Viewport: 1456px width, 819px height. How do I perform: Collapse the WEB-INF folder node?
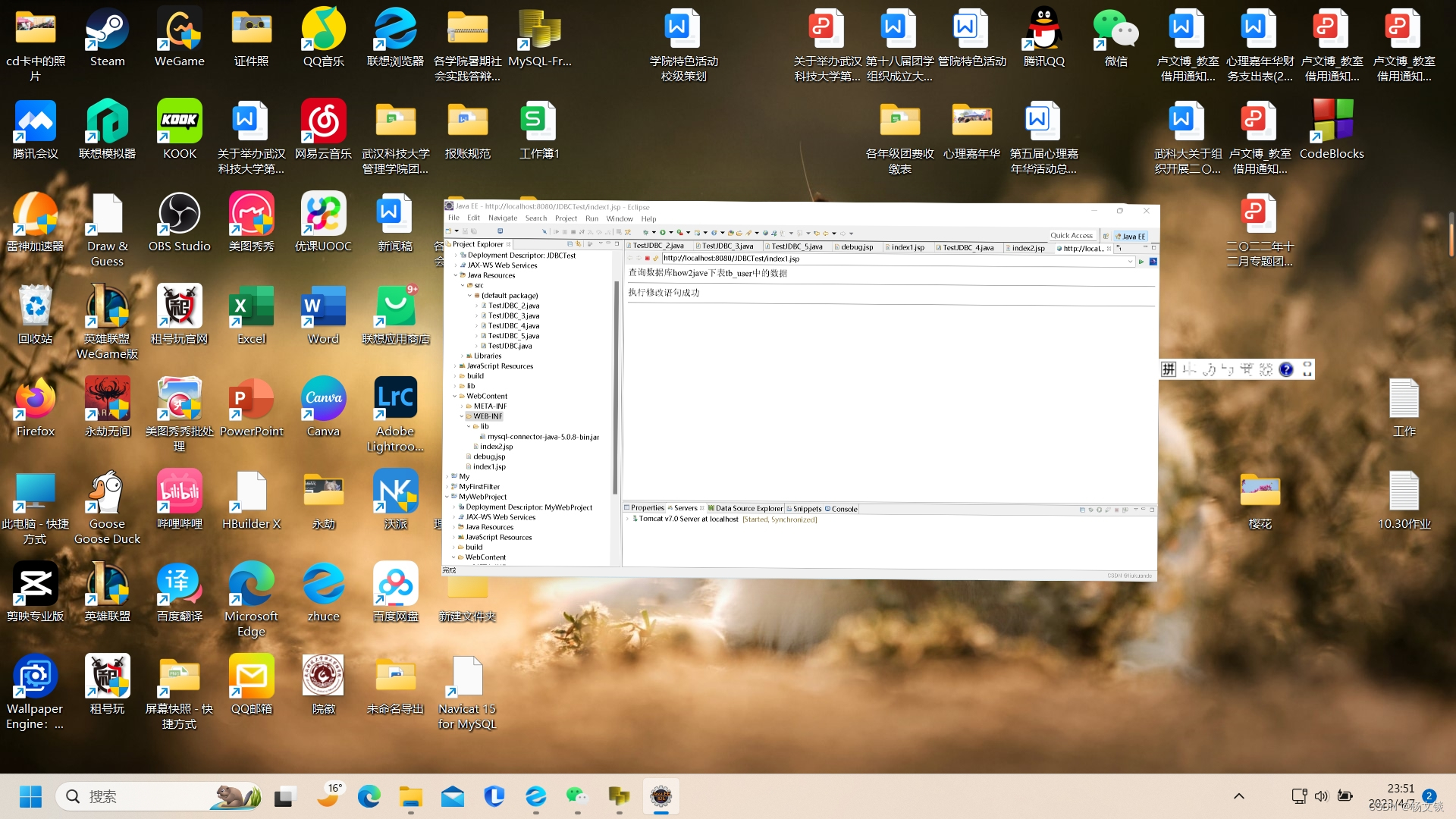pyautogui.click(x=462, y=416)
